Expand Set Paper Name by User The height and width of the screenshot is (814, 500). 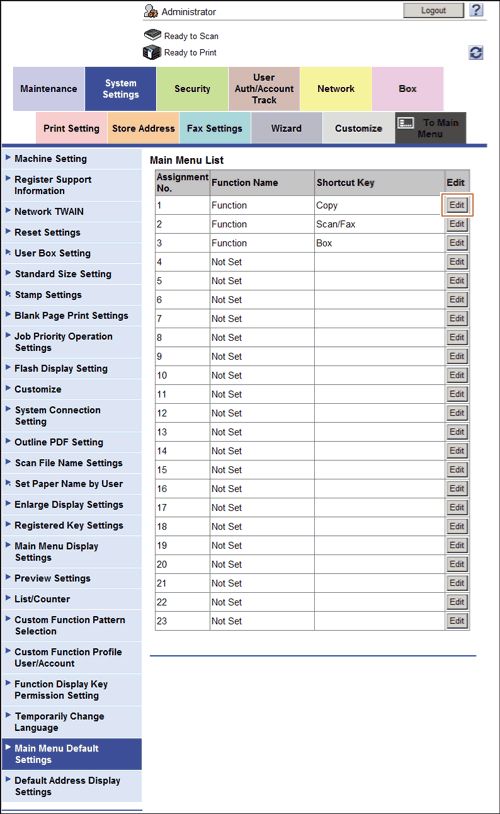pyautogui.click(x=71, y=484)
